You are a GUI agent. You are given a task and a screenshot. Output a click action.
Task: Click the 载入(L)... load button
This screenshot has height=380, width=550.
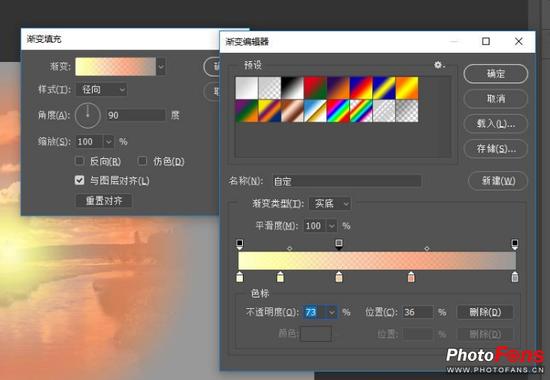point(496,124)
